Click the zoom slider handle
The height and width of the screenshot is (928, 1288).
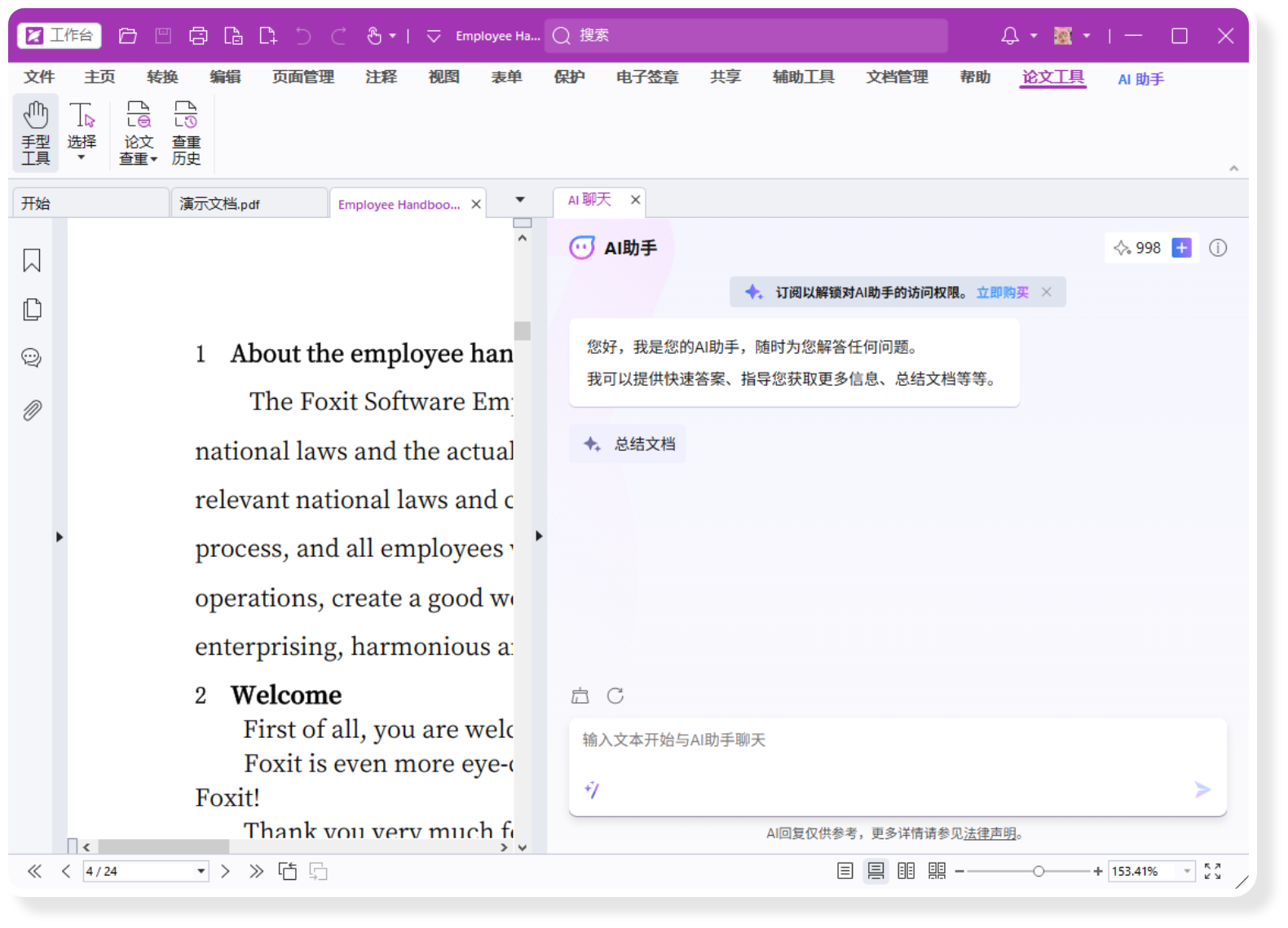pyautogui.click(x=1039, y=871)
